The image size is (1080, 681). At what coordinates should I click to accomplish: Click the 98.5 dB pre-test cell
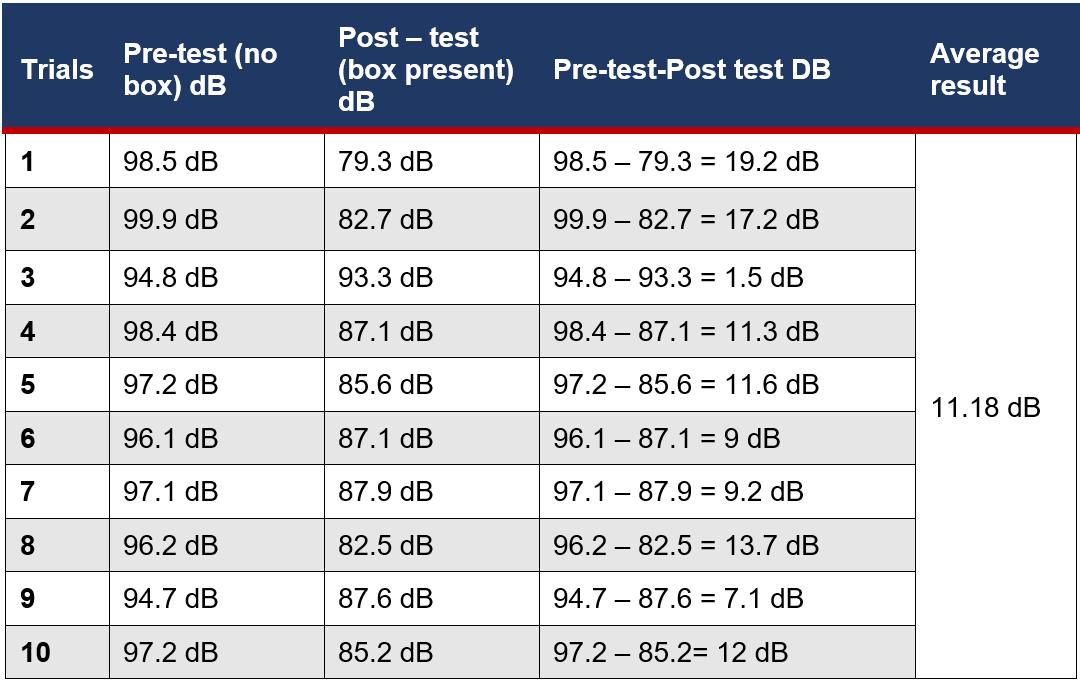coord(170,162)
